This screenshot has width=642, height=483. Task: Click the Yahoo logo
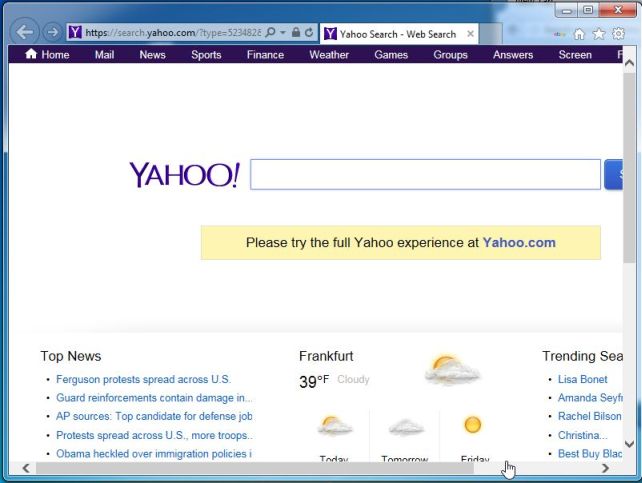(x=185, y=175)
